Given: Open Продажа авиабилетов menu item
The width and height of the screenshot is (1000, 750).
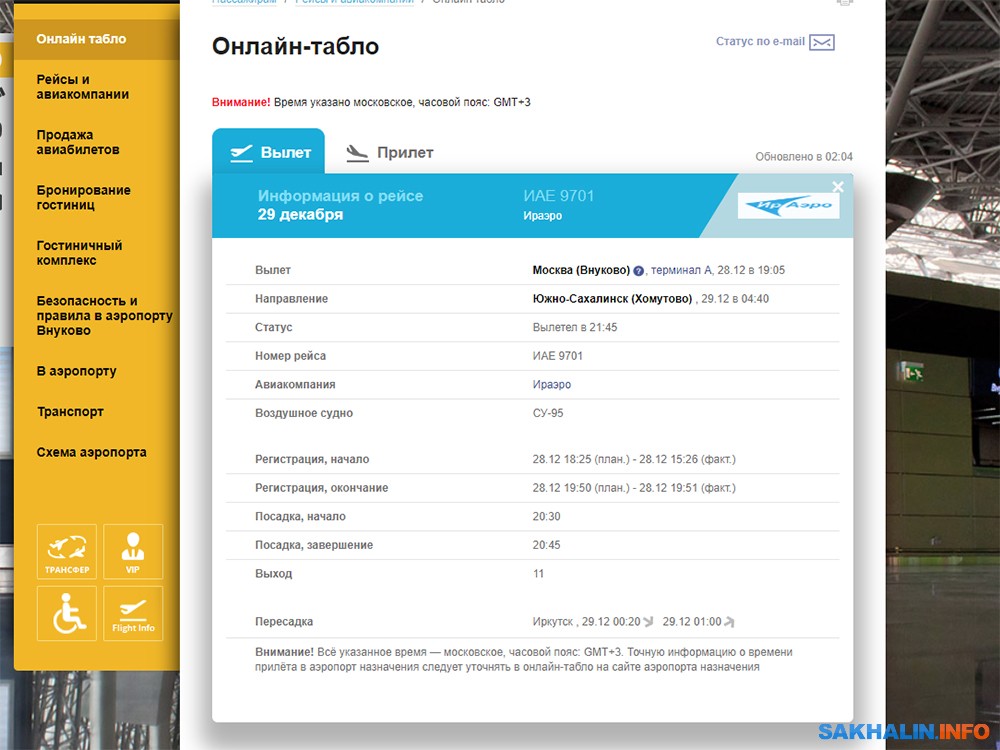Looking at the screenshot, I should (78, 142).
